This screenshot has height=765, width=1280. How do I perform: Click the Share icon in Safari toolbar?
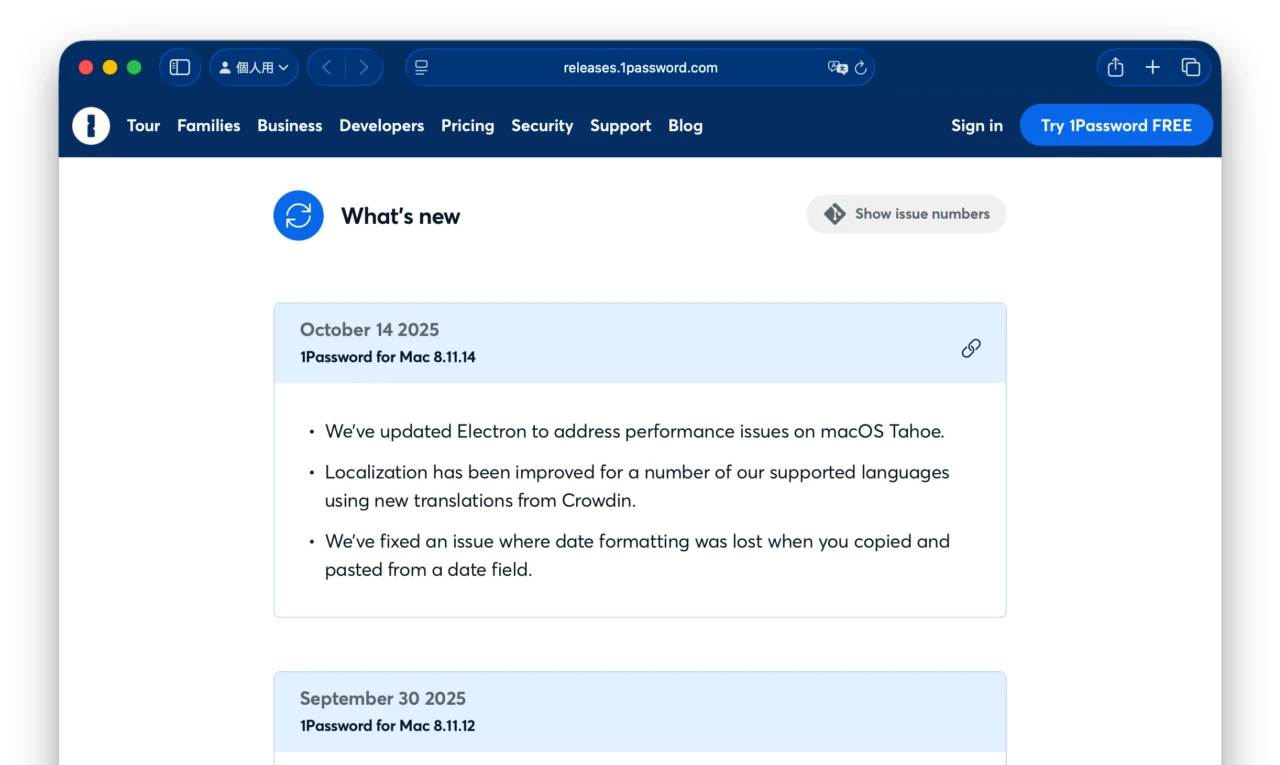1115,67
